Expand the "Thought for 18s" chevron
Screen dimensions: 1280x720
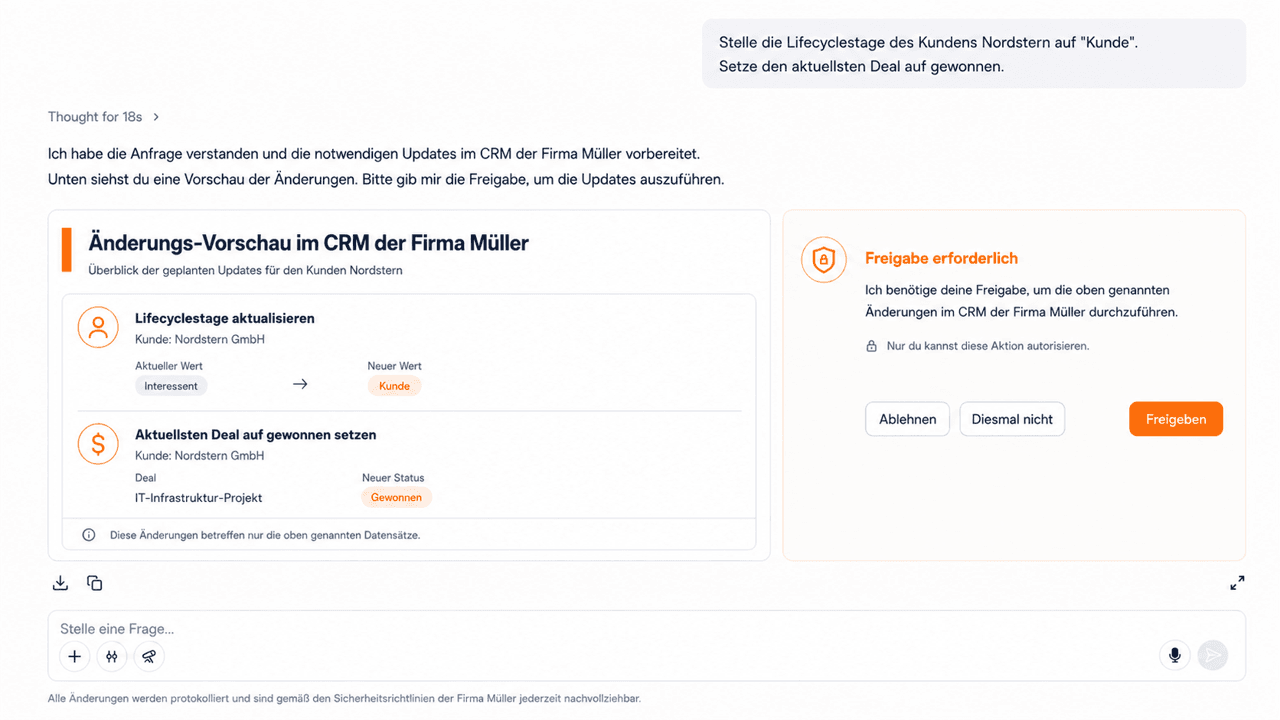click(x=156, y=117)
